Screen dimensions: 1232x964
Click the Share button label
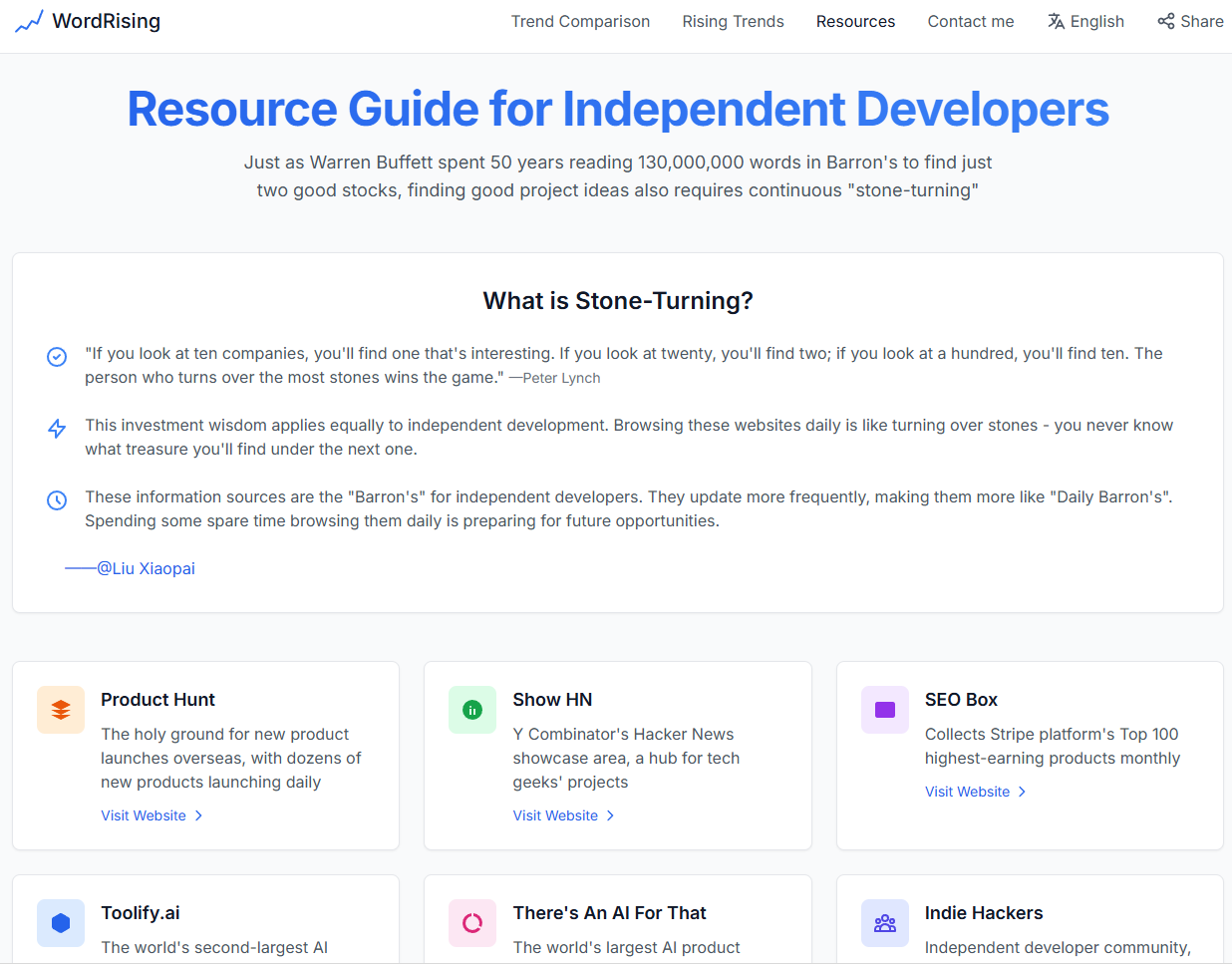pos(1202,21)
